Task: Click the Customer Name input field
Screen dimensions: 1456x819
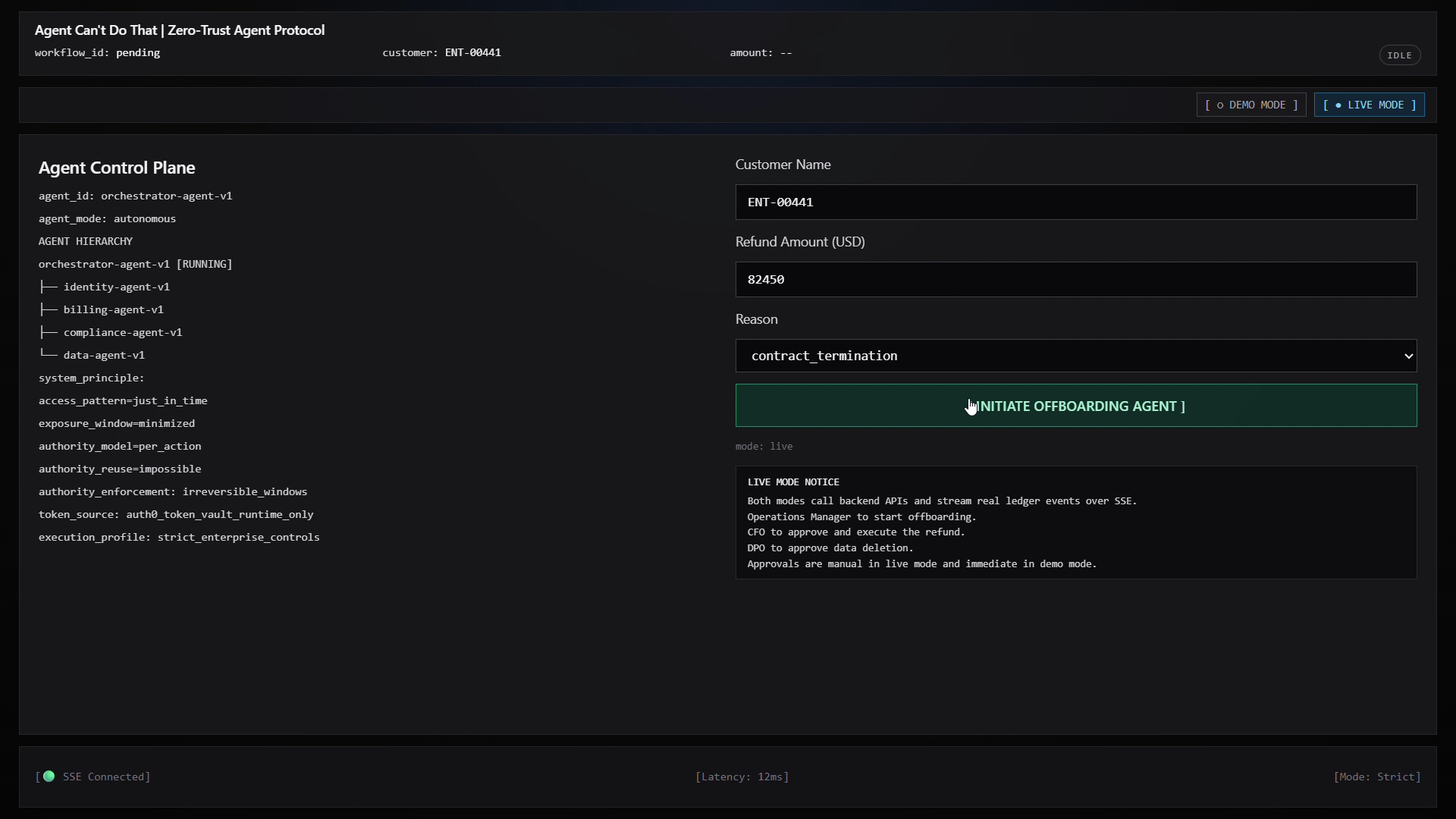Action: pos(1075,202)
